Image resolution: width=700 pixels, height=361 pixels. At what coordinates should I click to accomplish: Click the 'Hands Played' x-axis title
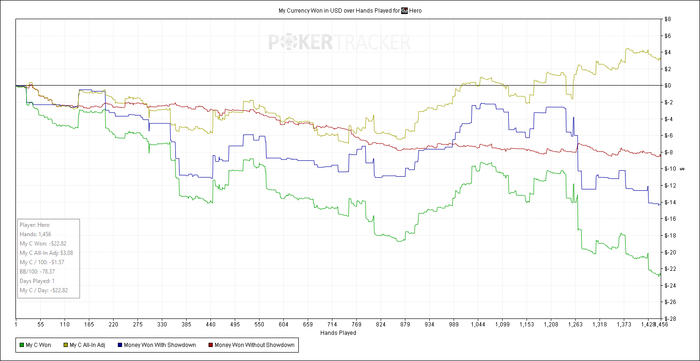pos(338,332)
